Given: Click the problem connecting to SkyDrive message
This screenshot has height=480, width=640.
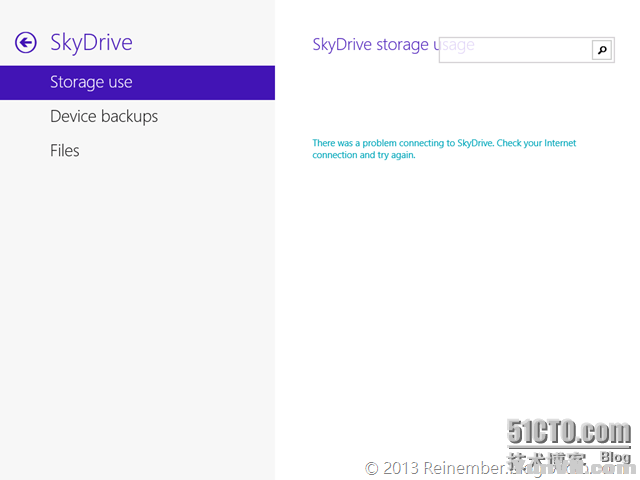Looking at the screenshot, I should point(444,149).
